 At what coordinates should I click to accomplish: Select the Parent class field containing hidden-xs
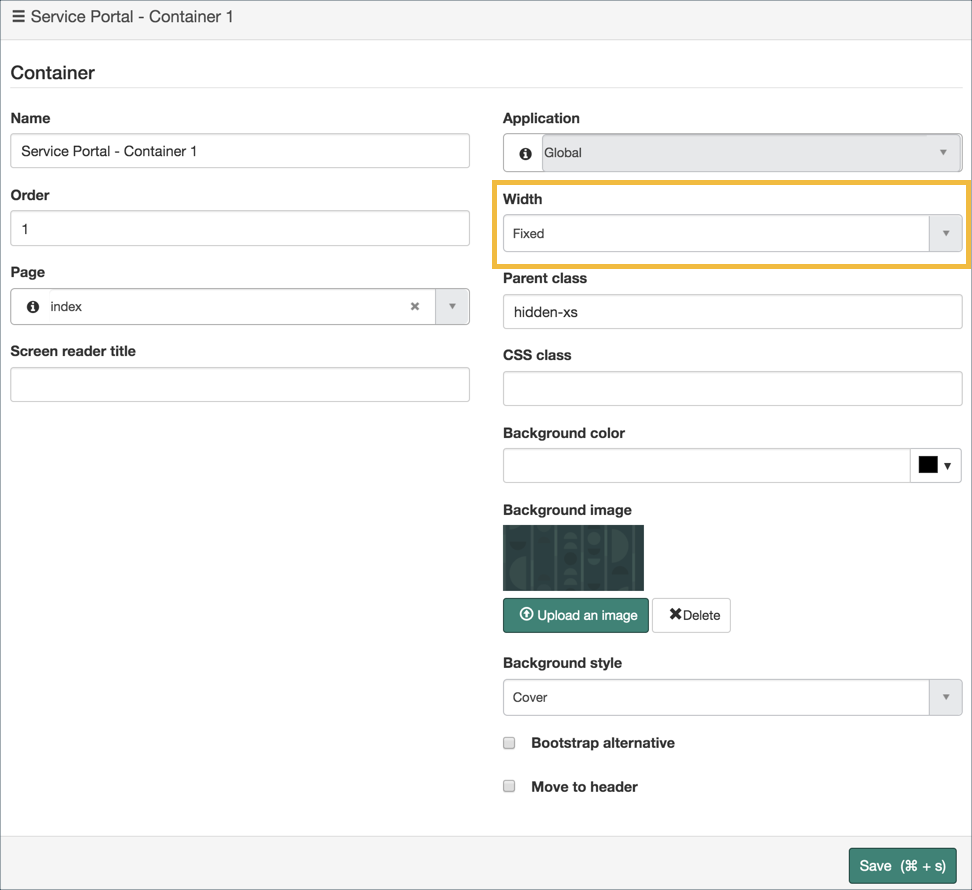coord(731,312)
